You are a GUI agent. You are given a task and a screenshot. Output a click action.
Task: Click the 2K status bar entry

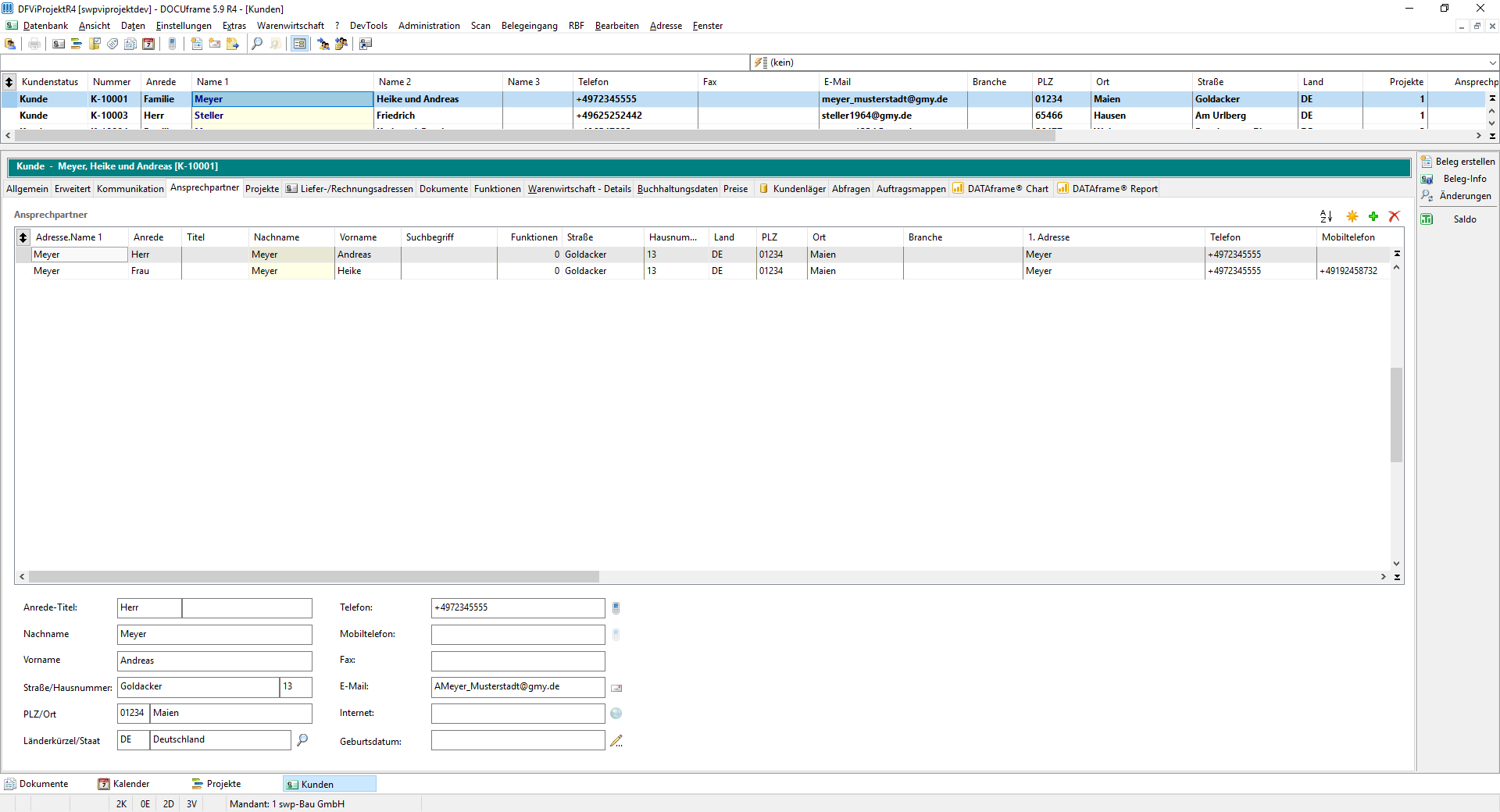[x=121, y=804]
